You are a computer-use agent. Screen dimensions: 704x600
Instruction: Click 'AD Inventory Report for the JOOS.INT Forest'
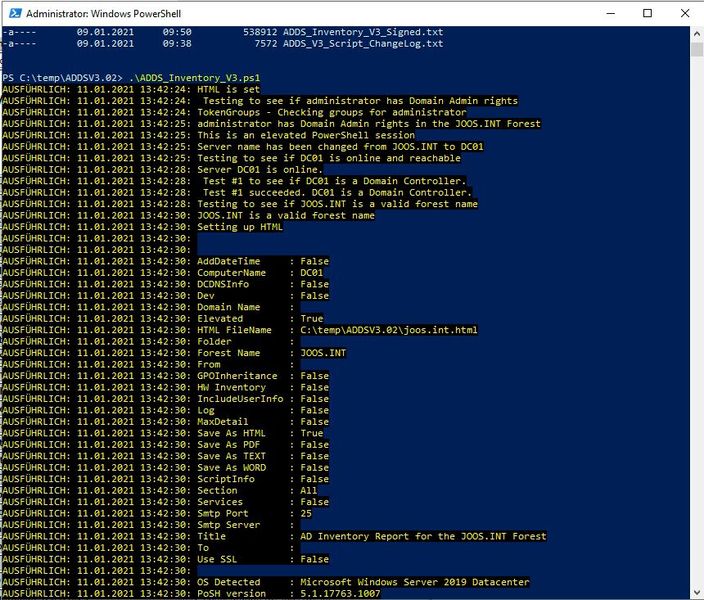[423, 536]
